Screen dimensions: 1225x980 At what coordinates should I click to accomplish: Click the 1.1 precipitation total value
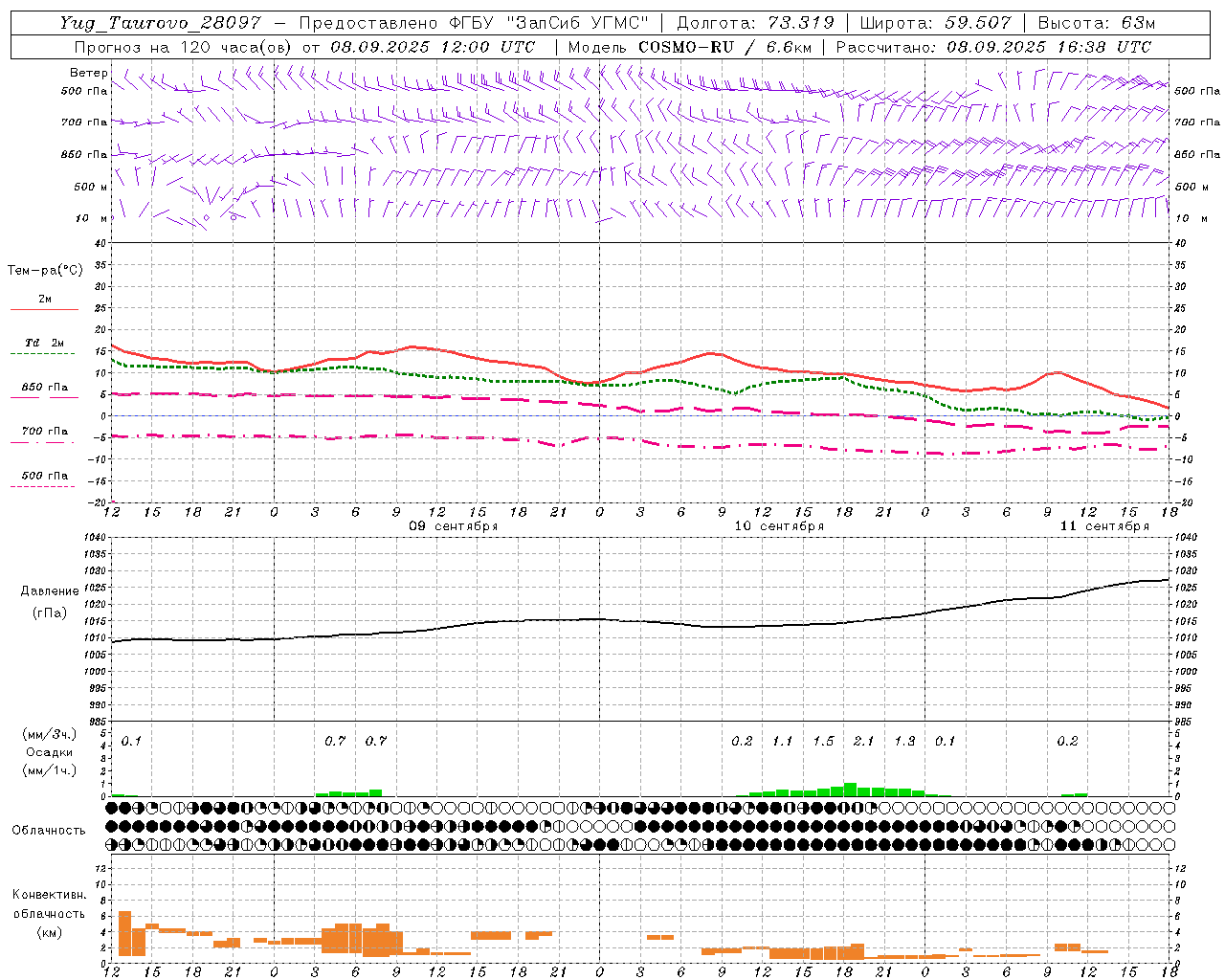(x=782, y=741)
